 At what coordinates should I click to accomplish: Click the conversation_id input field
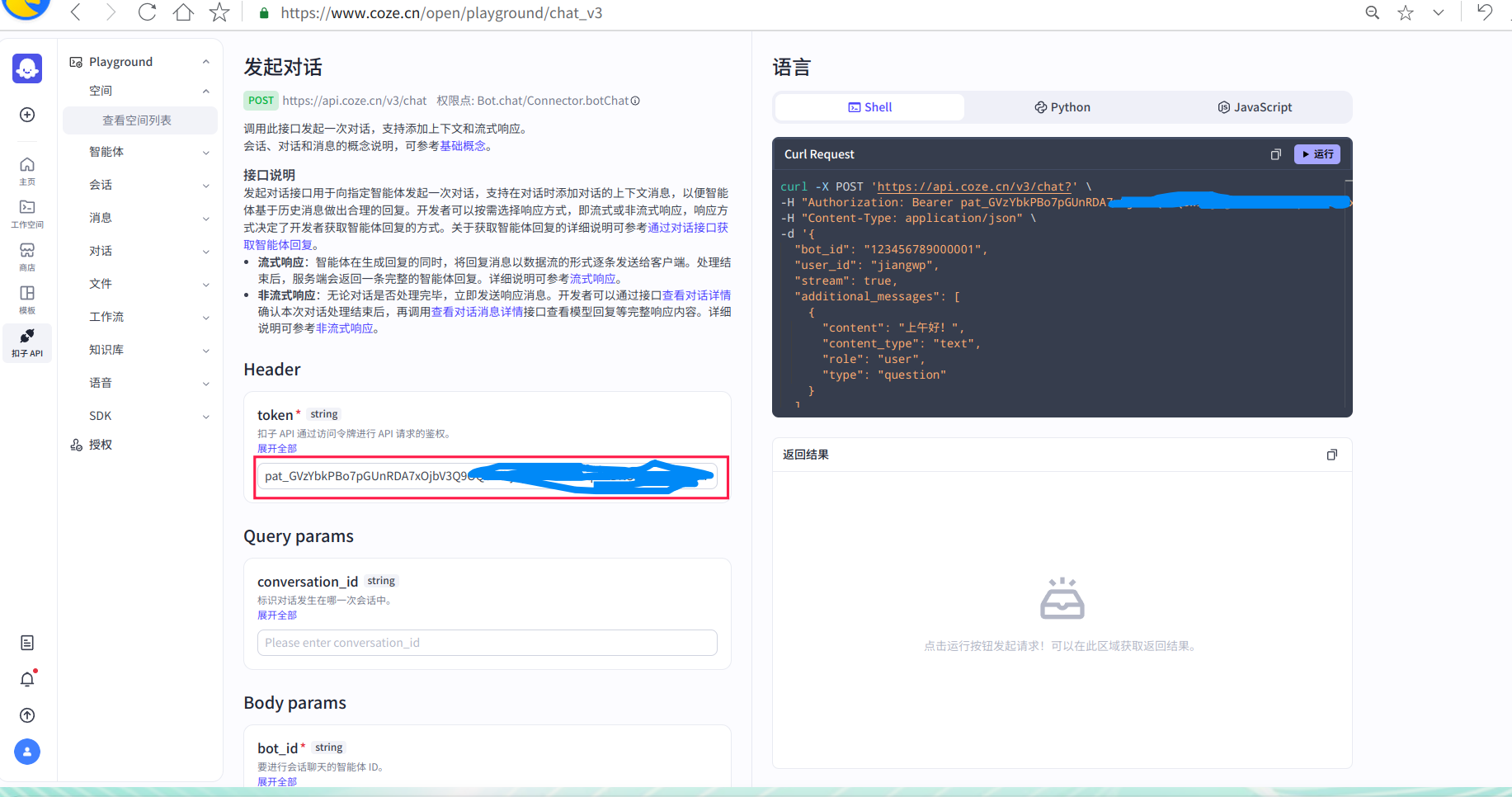point(488,643)
